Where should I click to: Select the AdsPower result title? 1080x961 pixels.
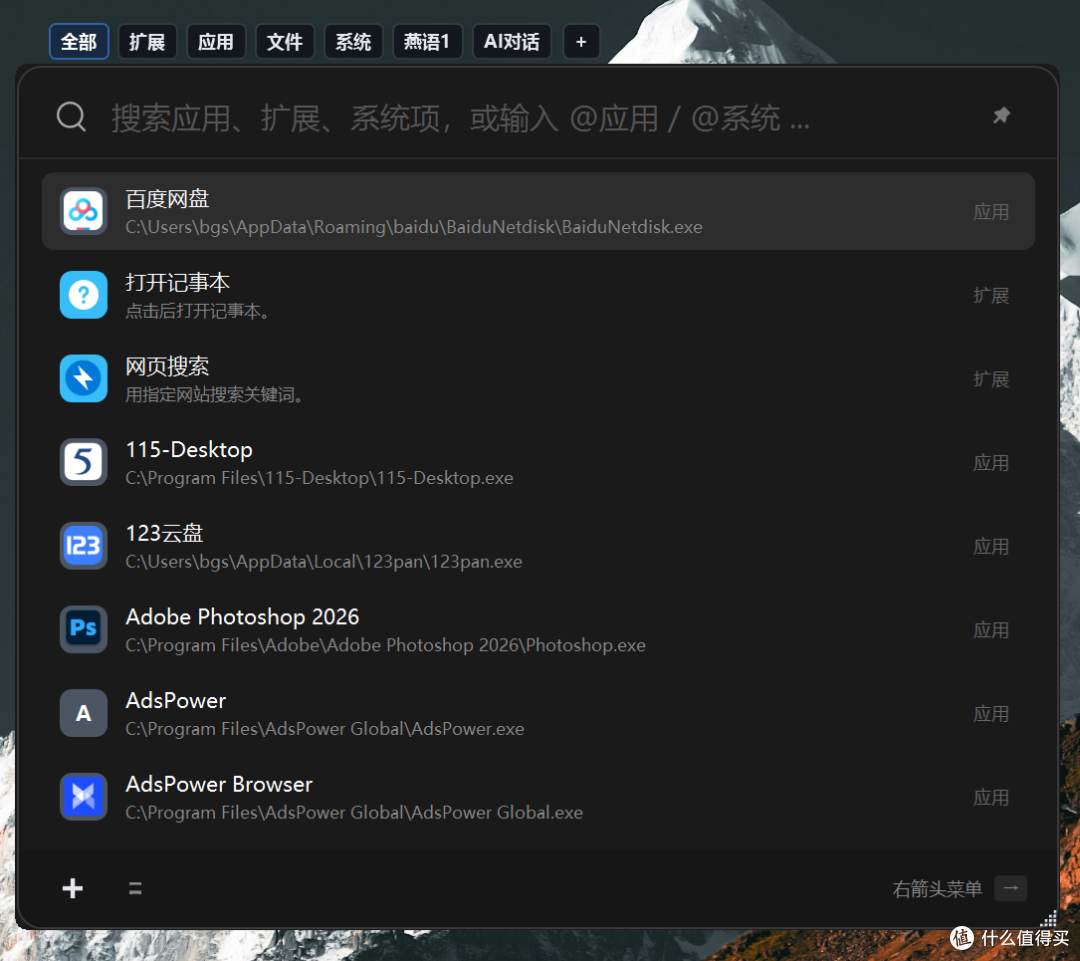176,701
